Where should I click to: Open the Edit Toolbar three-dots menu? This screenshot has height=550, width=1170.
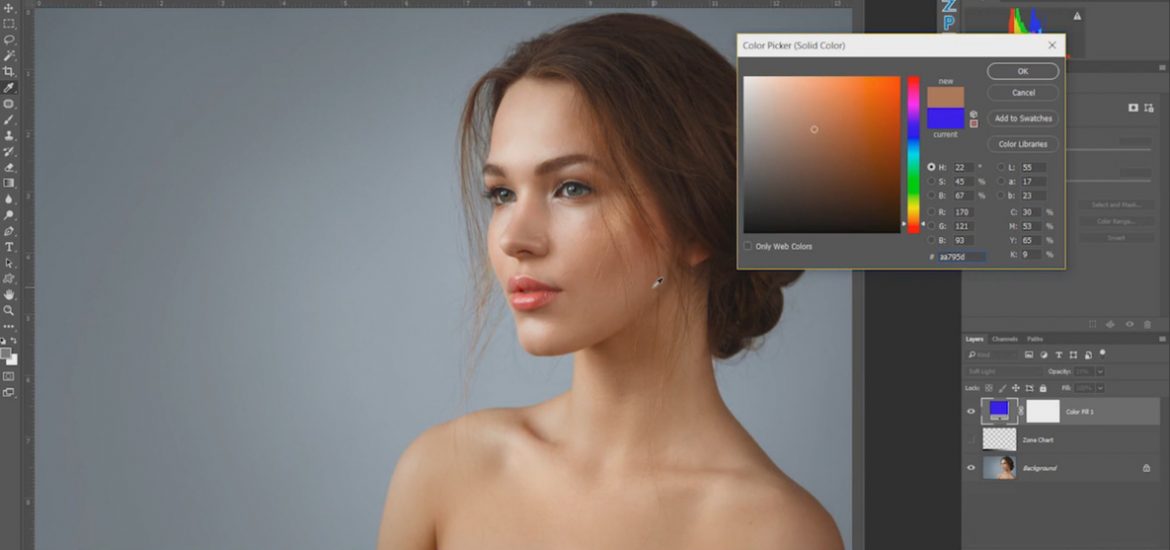click(x=9, y=326)
